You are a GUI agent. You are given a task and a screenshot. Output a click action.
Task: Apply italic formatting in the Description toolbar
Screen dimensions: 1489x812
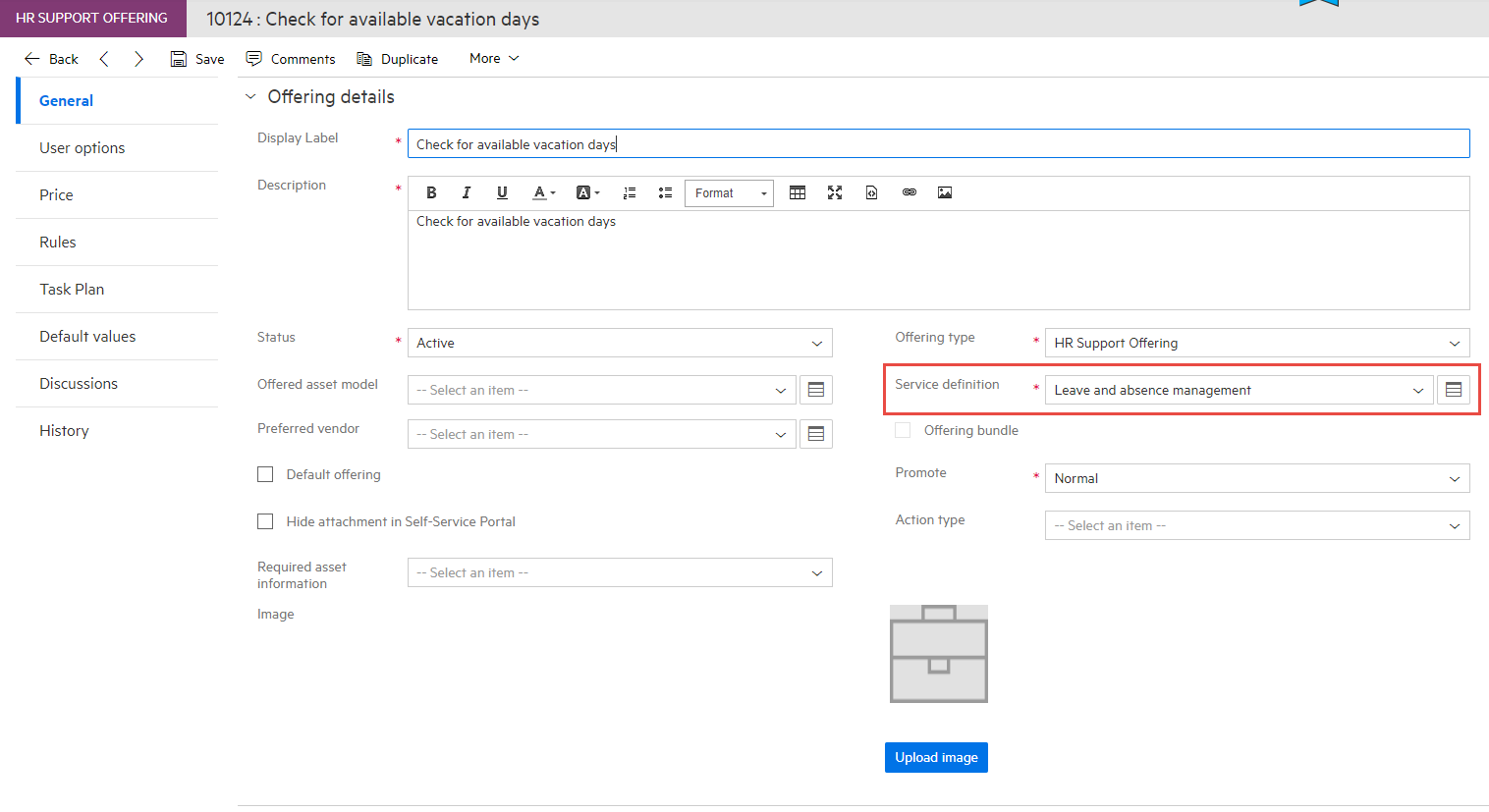click(467, 192)
